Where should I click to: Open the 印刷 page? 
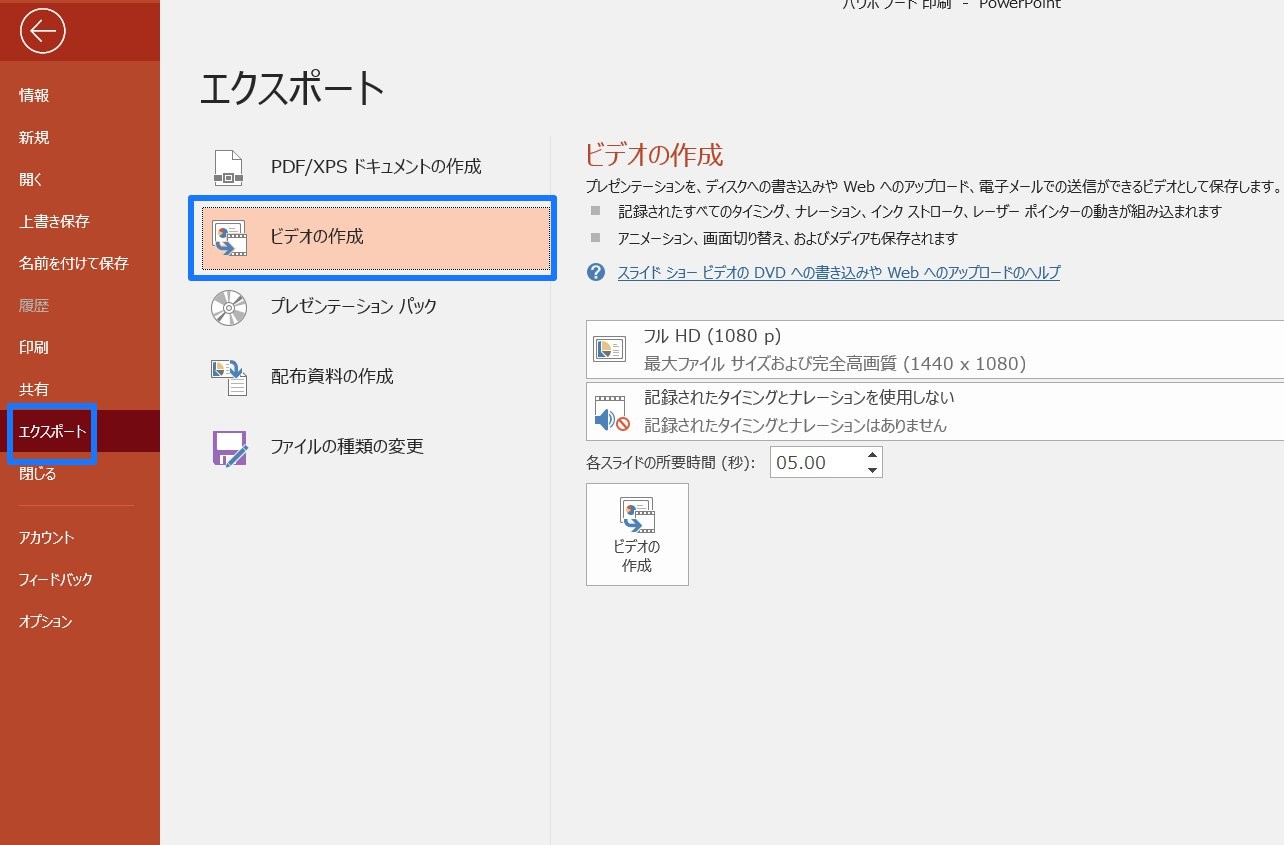point(34,348)
